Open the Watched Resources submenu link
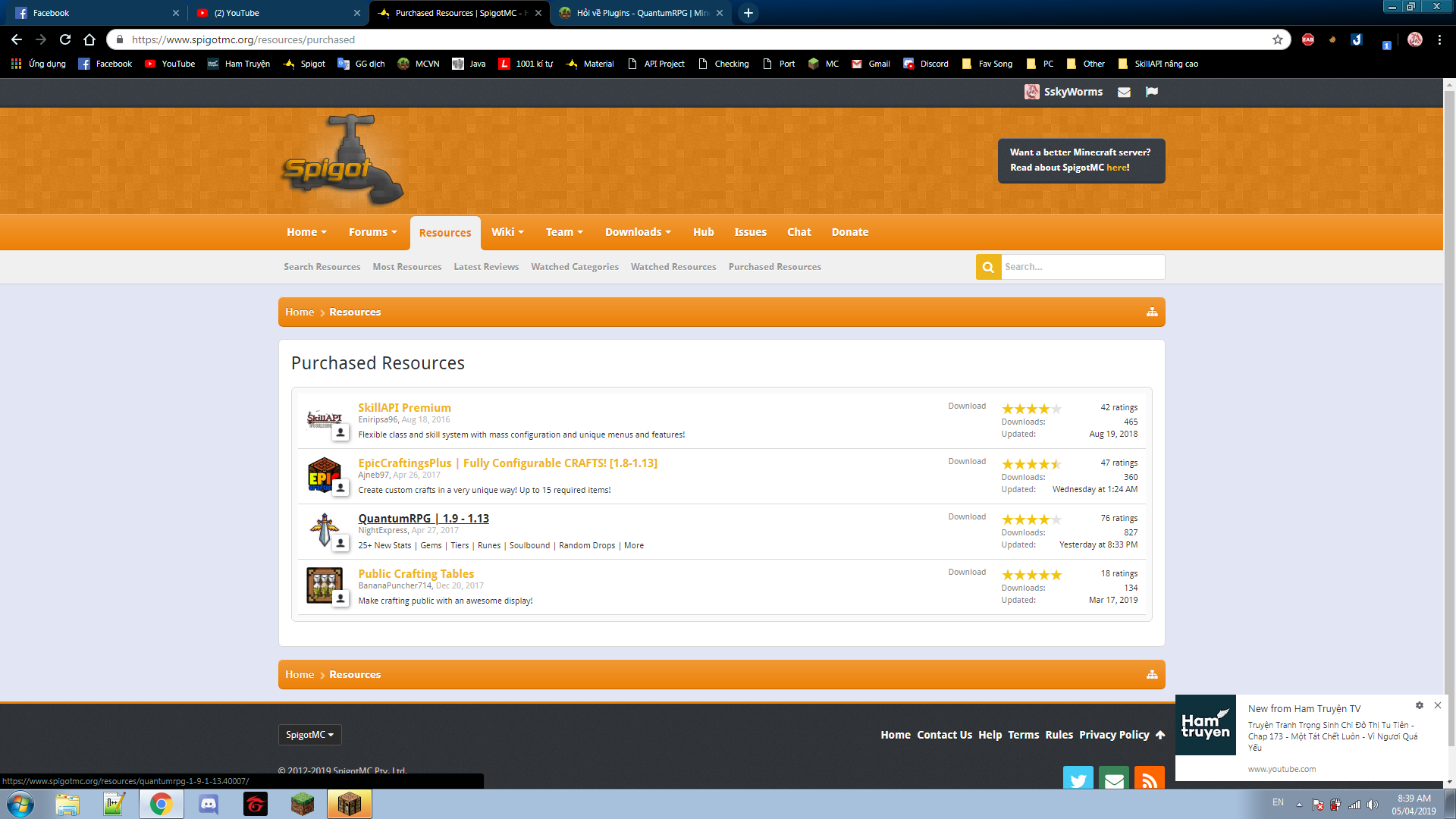The height and width of the screenshot is (819, 1456). pyautogui.click(x=673, y=267)
